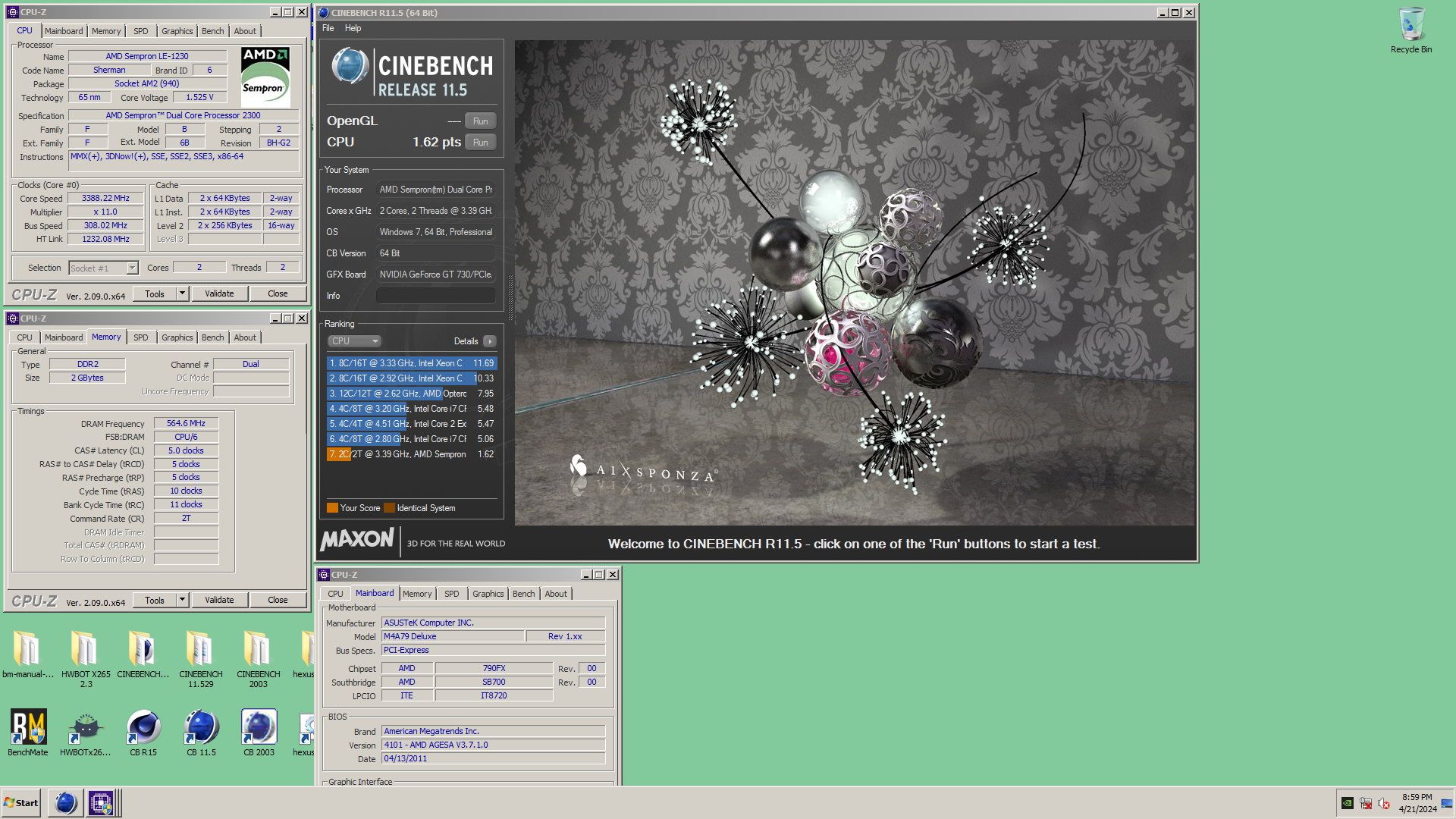The image size is (1456, 819).
Task: Click the motherboard model M4A79 Deluxe field
Action: click(452, 637)
